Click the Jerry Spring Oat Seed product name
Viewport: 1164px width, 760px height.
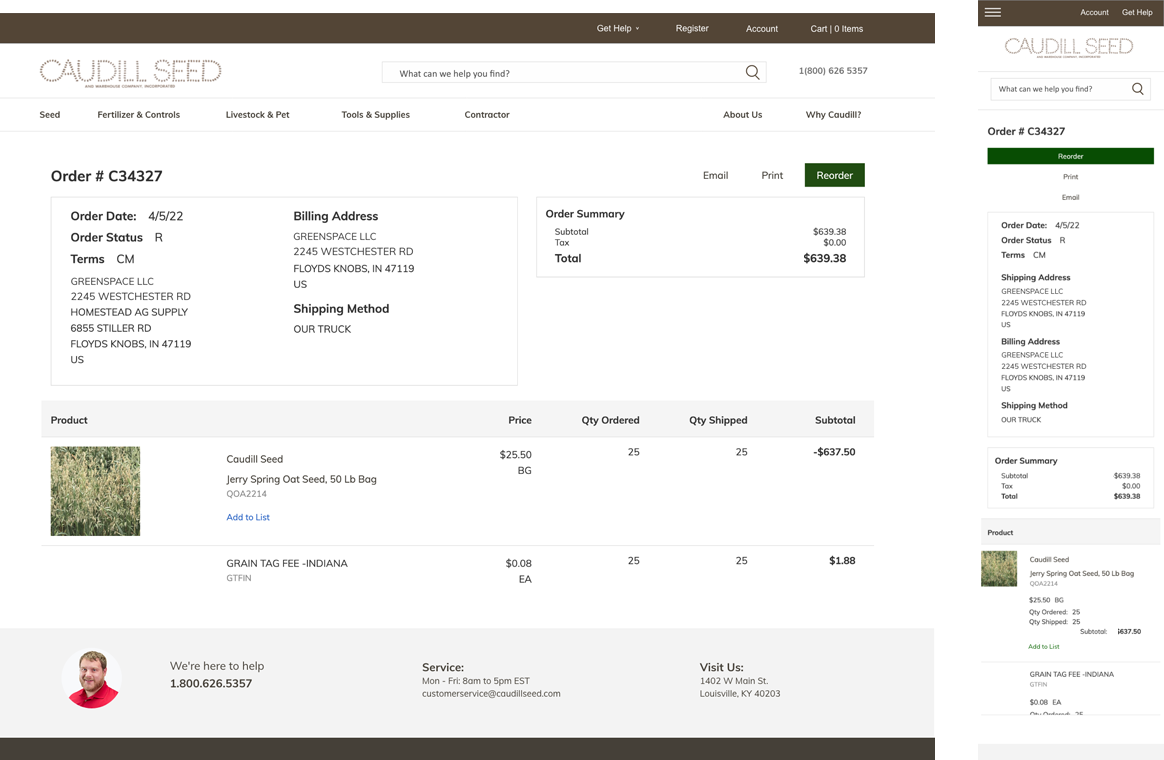click(301, 479)
